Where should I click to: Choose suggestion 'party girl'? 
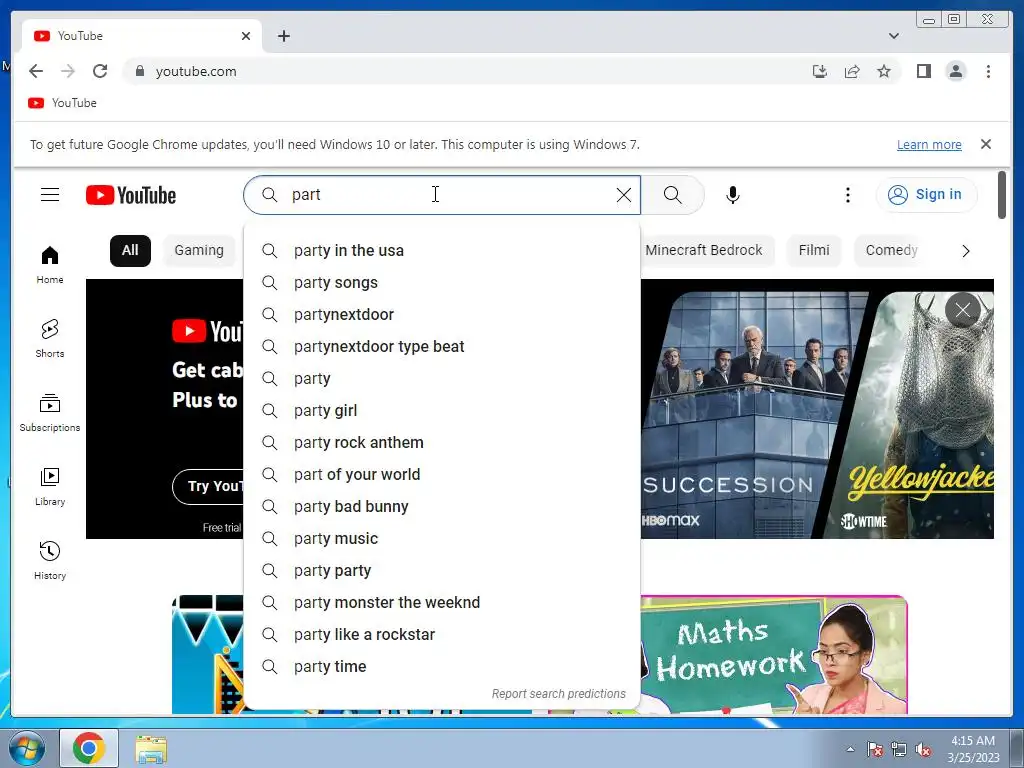pos(441,411)
